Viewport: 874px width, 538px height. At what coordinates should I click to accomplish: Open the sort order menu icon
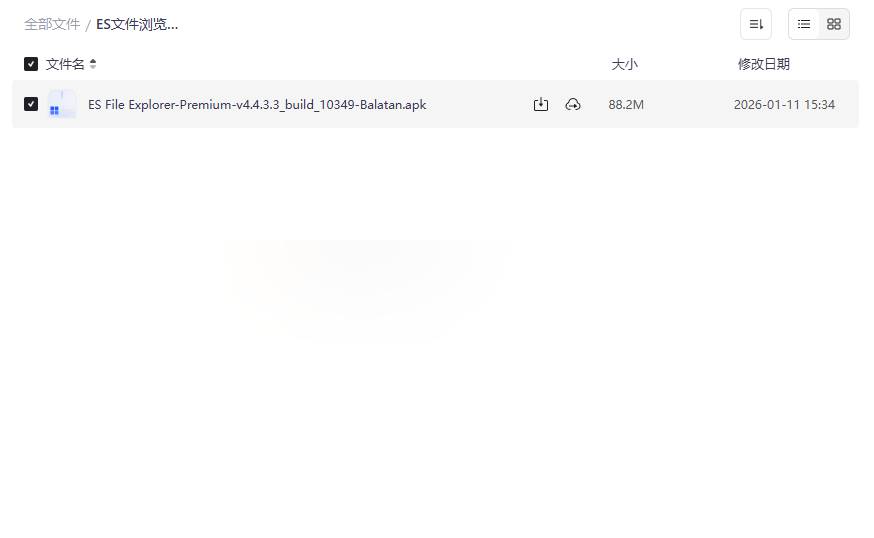pyautogui.click(x=756, y=24)
